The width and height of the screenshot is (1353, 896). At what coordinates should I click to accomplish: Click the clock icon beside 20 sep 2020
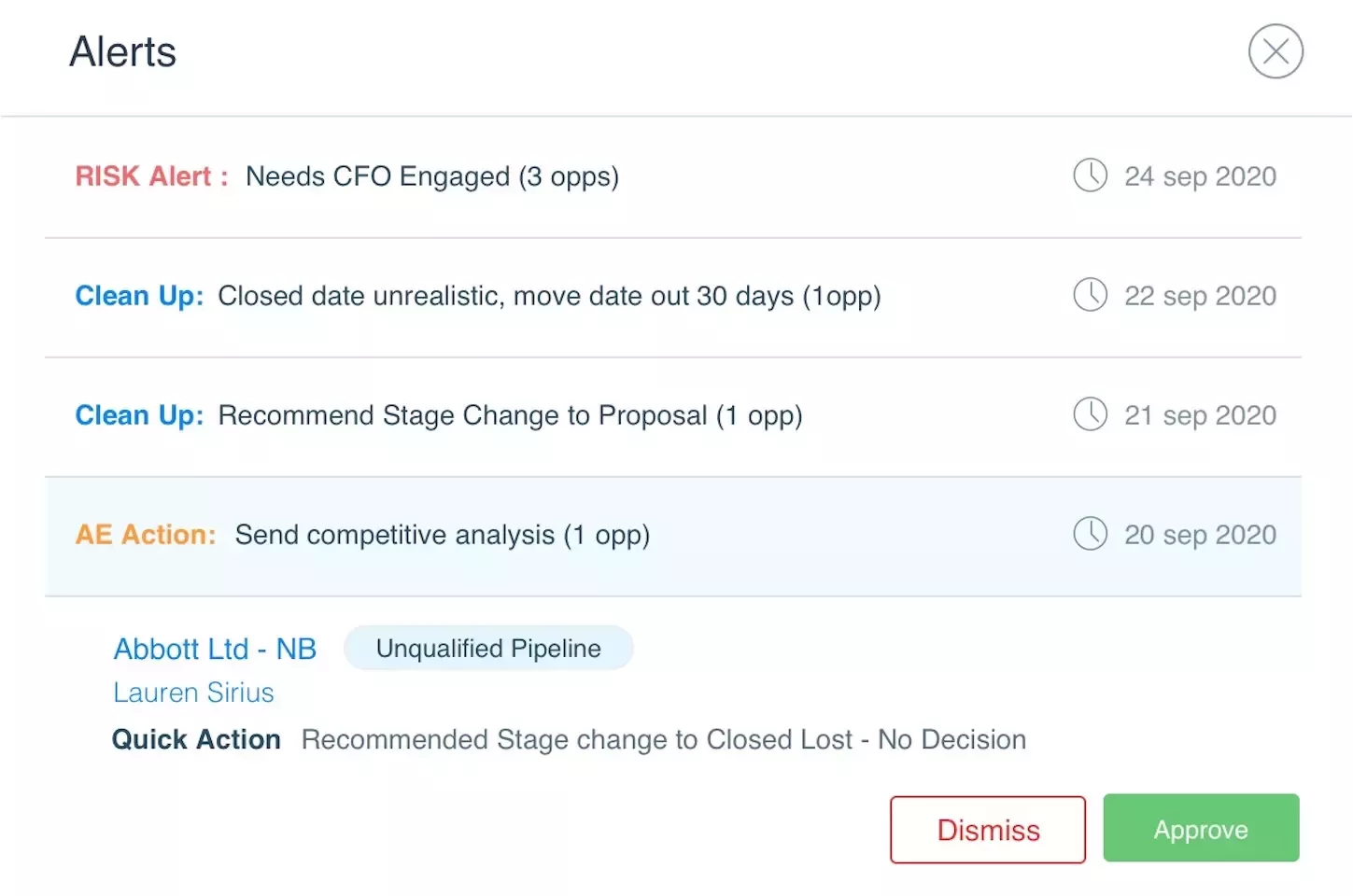click(x=1090, y=534)
